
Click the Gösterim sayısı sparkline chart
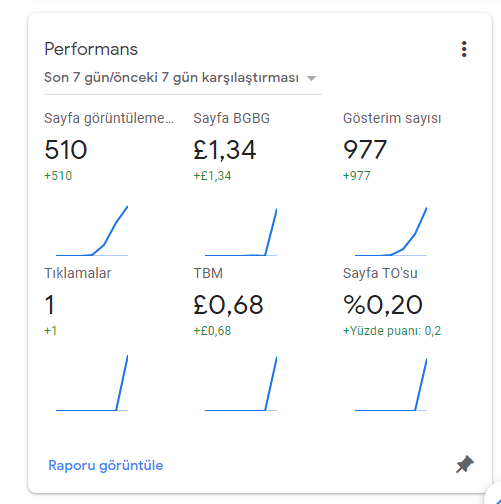(x=391, y=231)
